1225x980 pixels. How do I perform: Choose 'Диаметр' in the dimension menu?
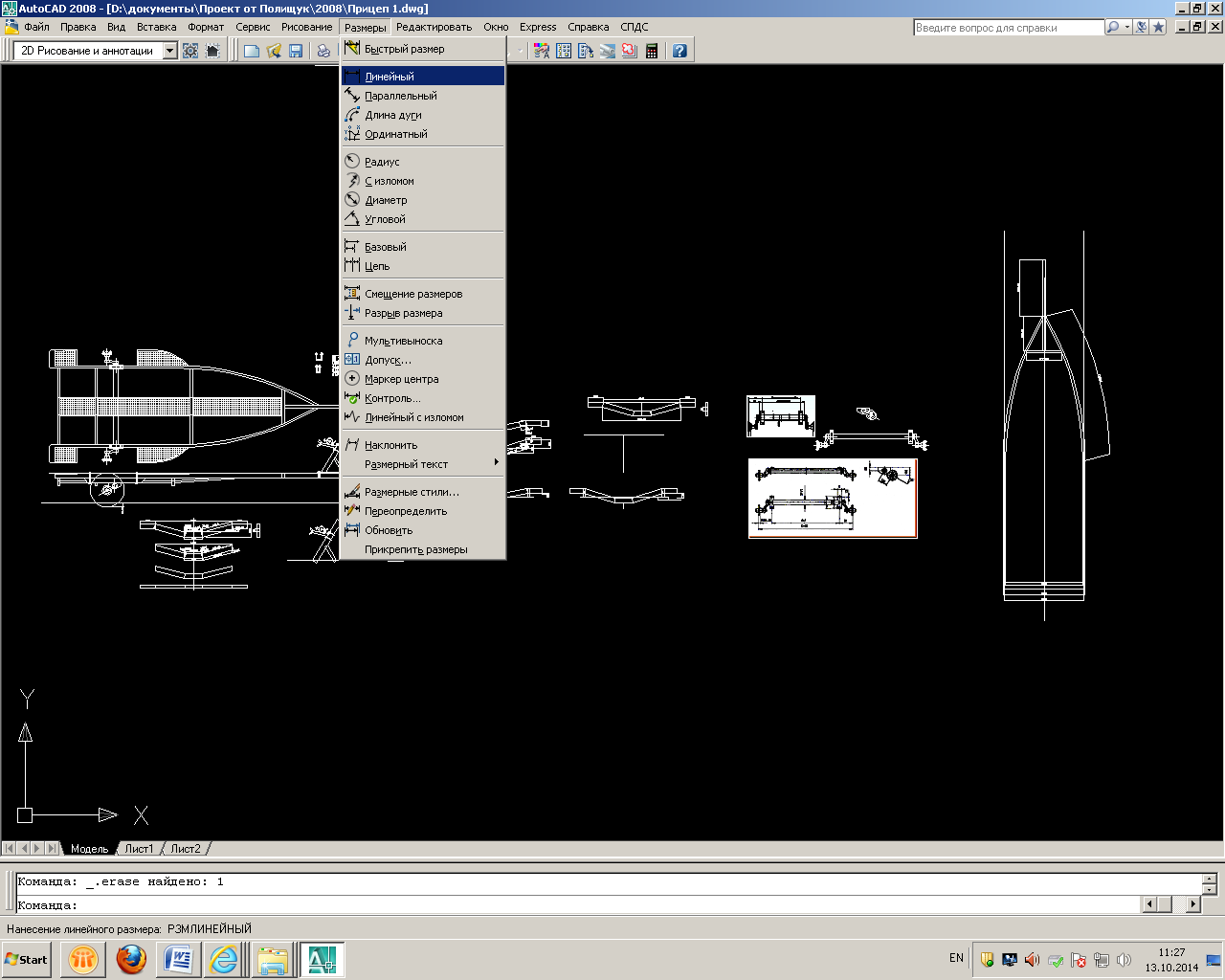[386, 200]
